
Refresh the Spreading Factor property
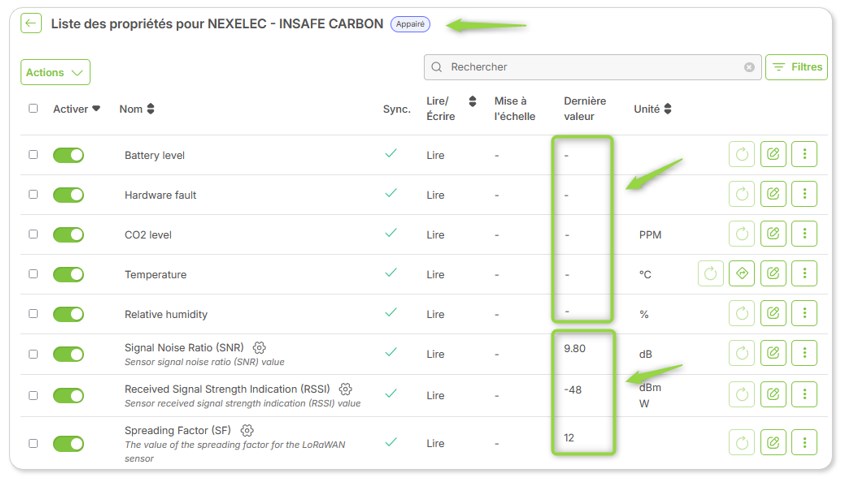pos(742,443)
